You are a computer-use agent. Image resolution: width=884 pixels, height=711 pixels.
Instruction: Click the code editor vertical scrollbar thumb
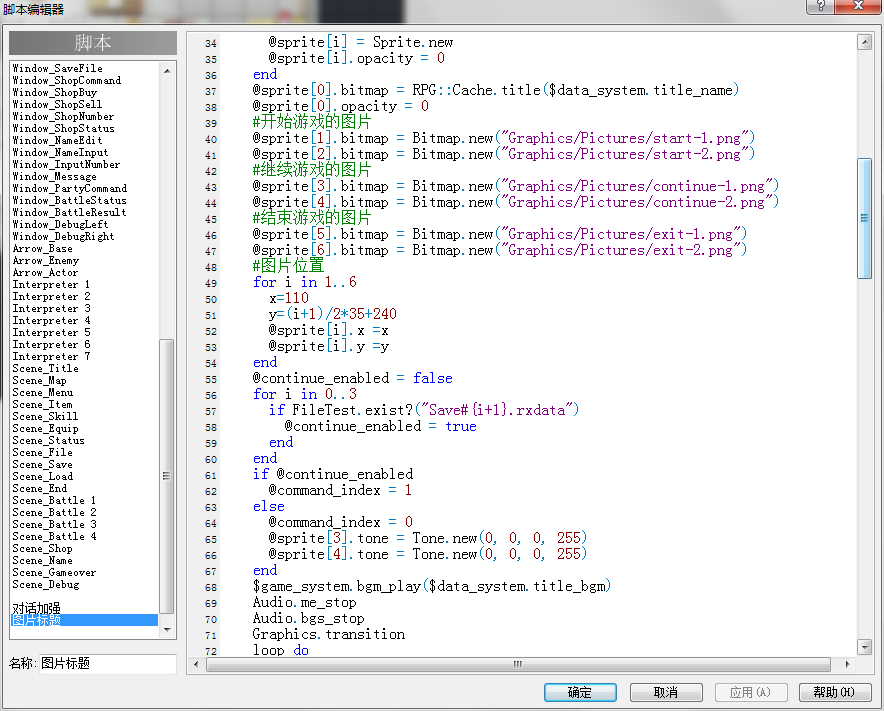pyautogui.click(x=864, y=218)
